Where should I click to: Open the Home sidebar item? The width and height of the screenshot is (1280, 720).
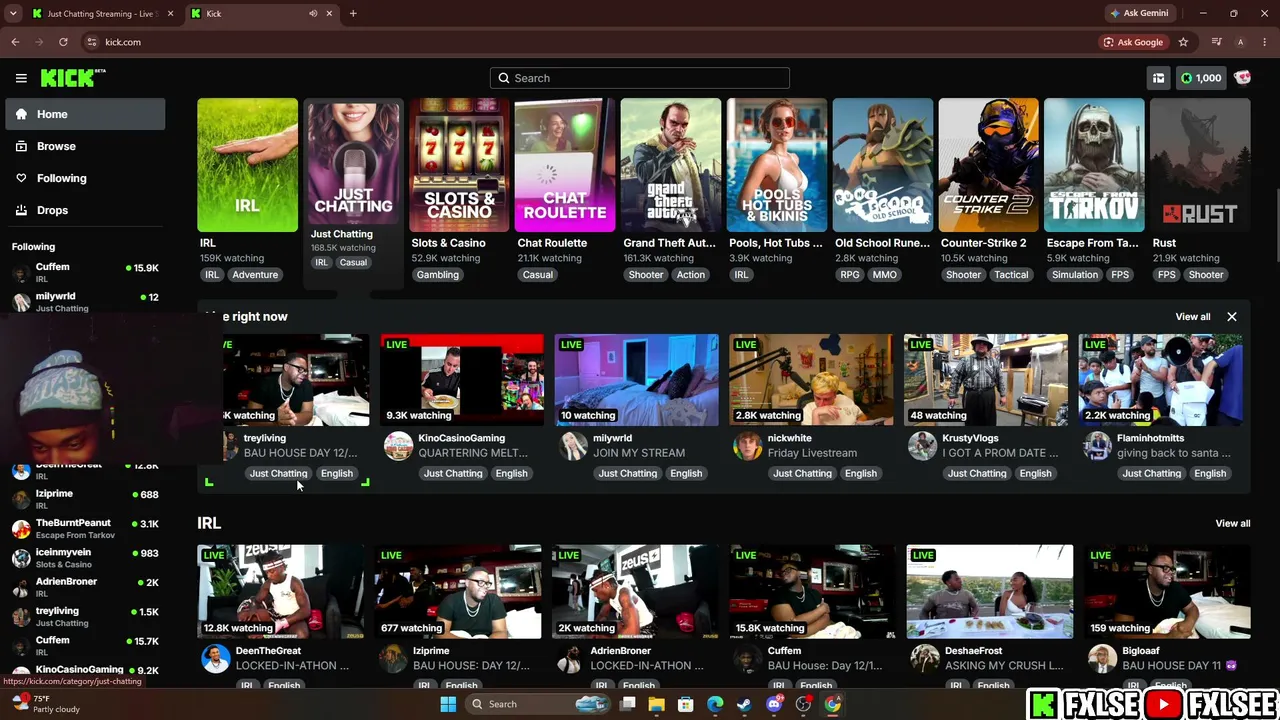coord(85,114)
